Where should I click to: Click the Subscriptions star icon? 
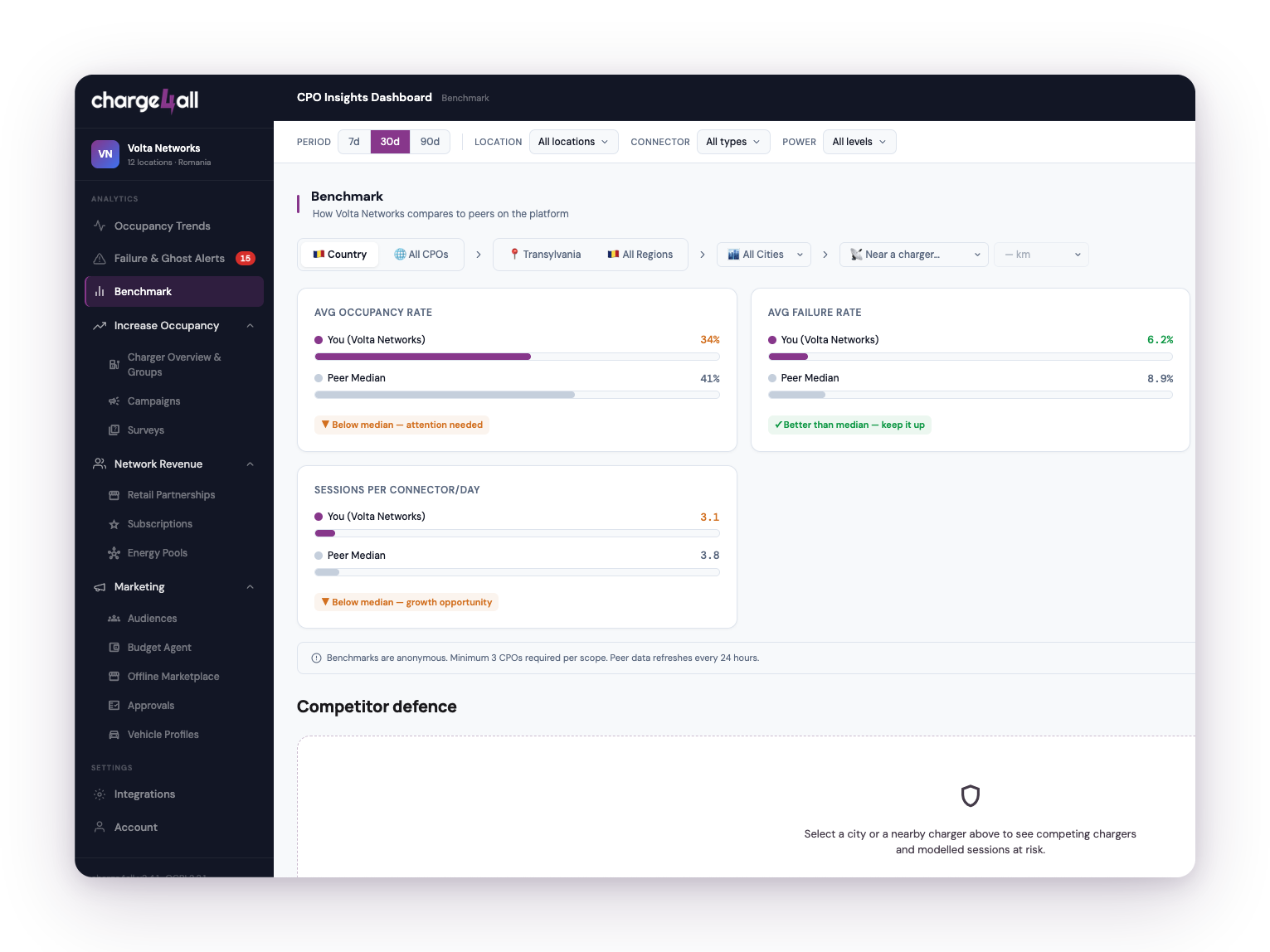click(x=114, y=524)
